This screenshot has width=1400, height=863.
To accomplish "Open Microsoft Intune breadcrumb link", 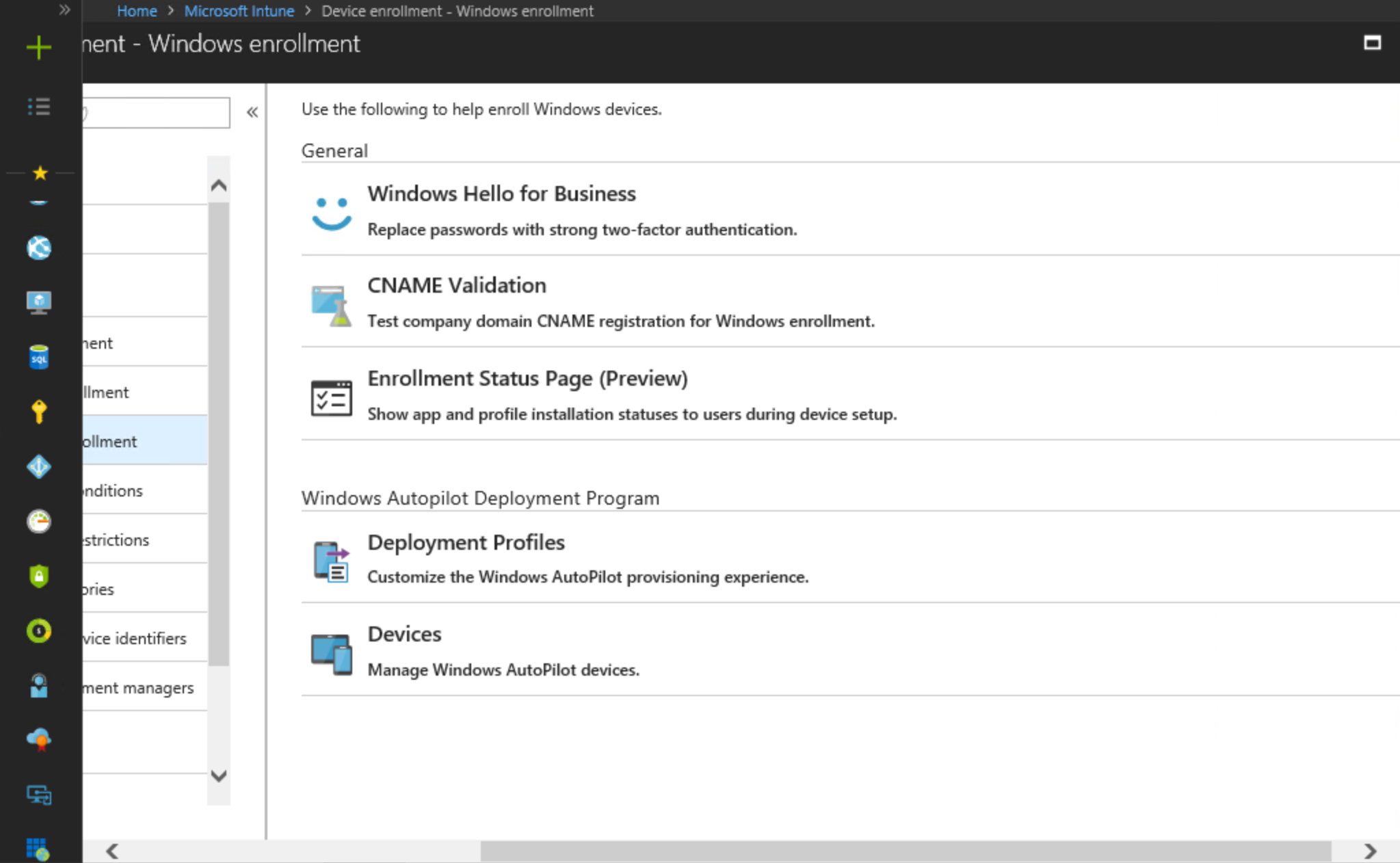I will 239,11.
